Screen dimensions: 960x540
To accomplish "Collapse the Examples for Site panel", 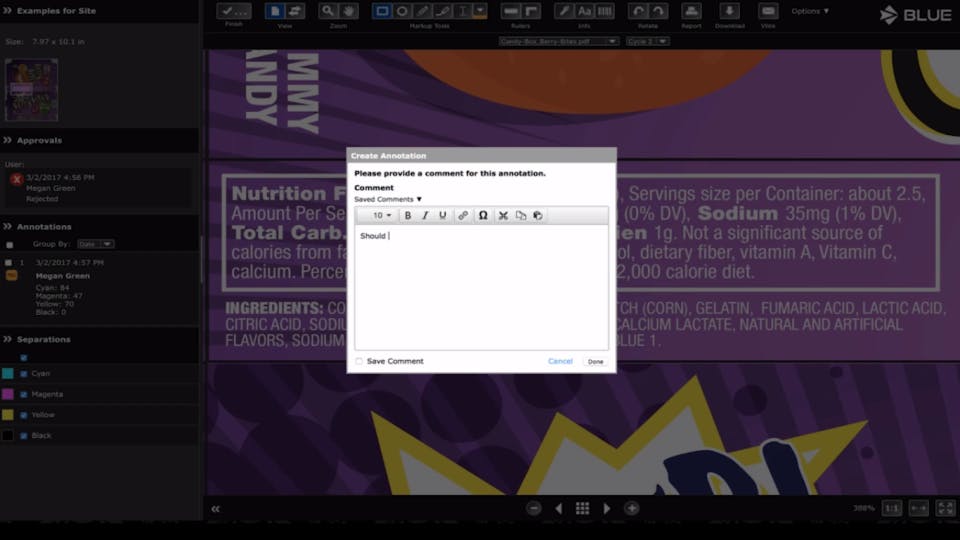I will [7, 10].
